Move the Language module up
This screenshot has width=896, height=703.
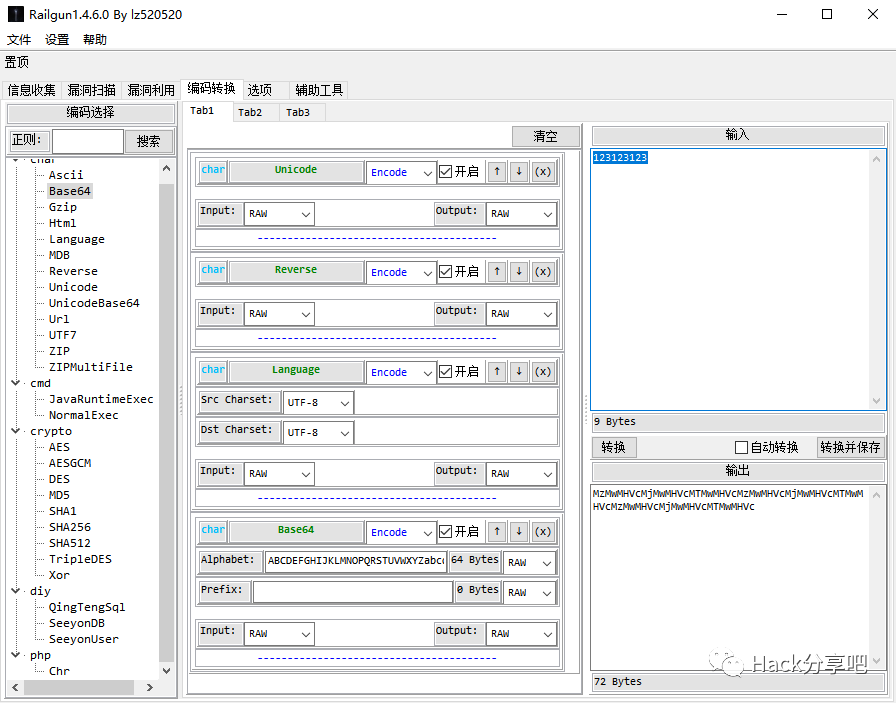[x=497, y=372]
